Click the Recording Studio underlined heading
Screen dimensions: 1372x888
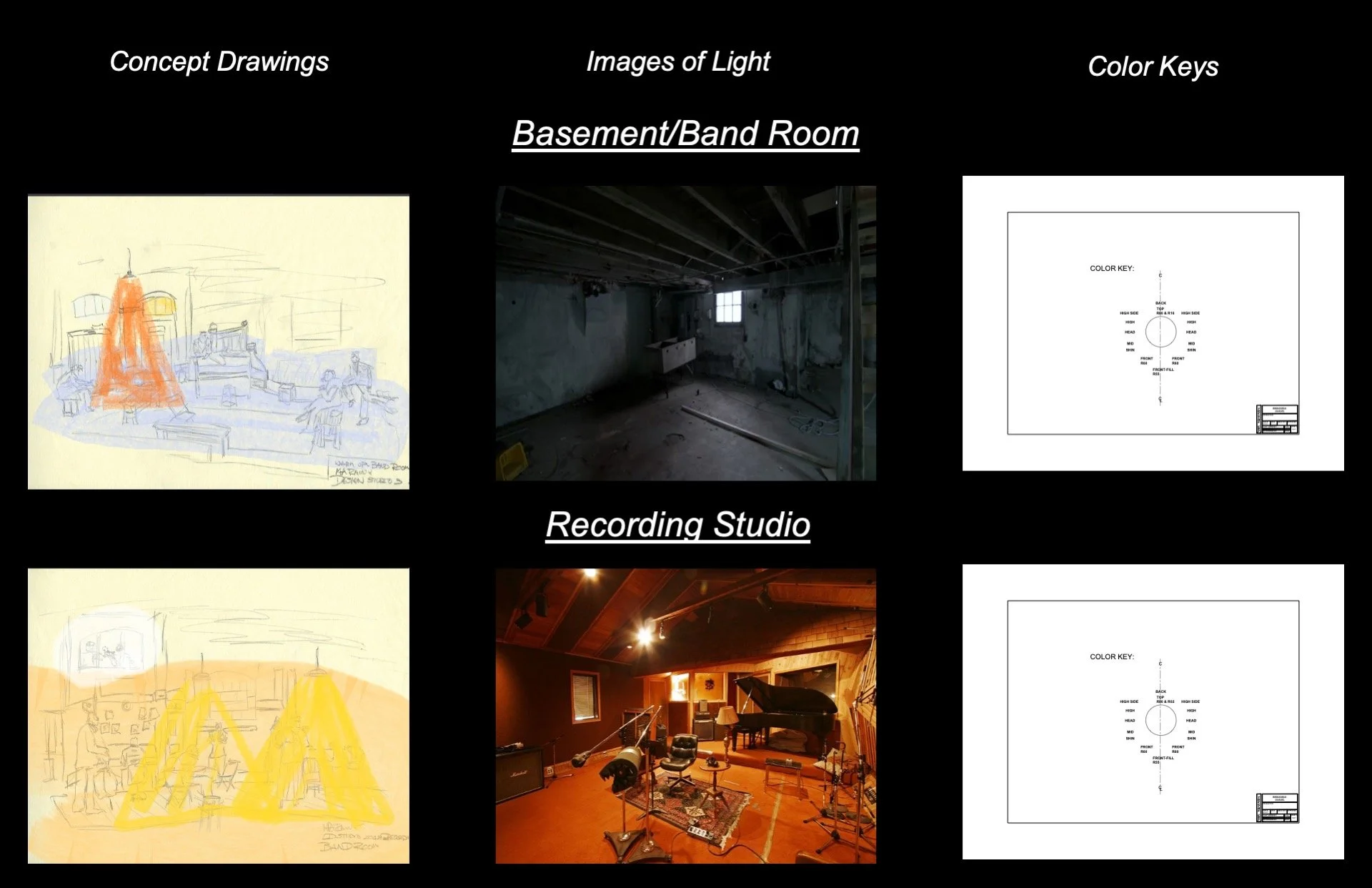pyautogui.click(x=677, y=524)
